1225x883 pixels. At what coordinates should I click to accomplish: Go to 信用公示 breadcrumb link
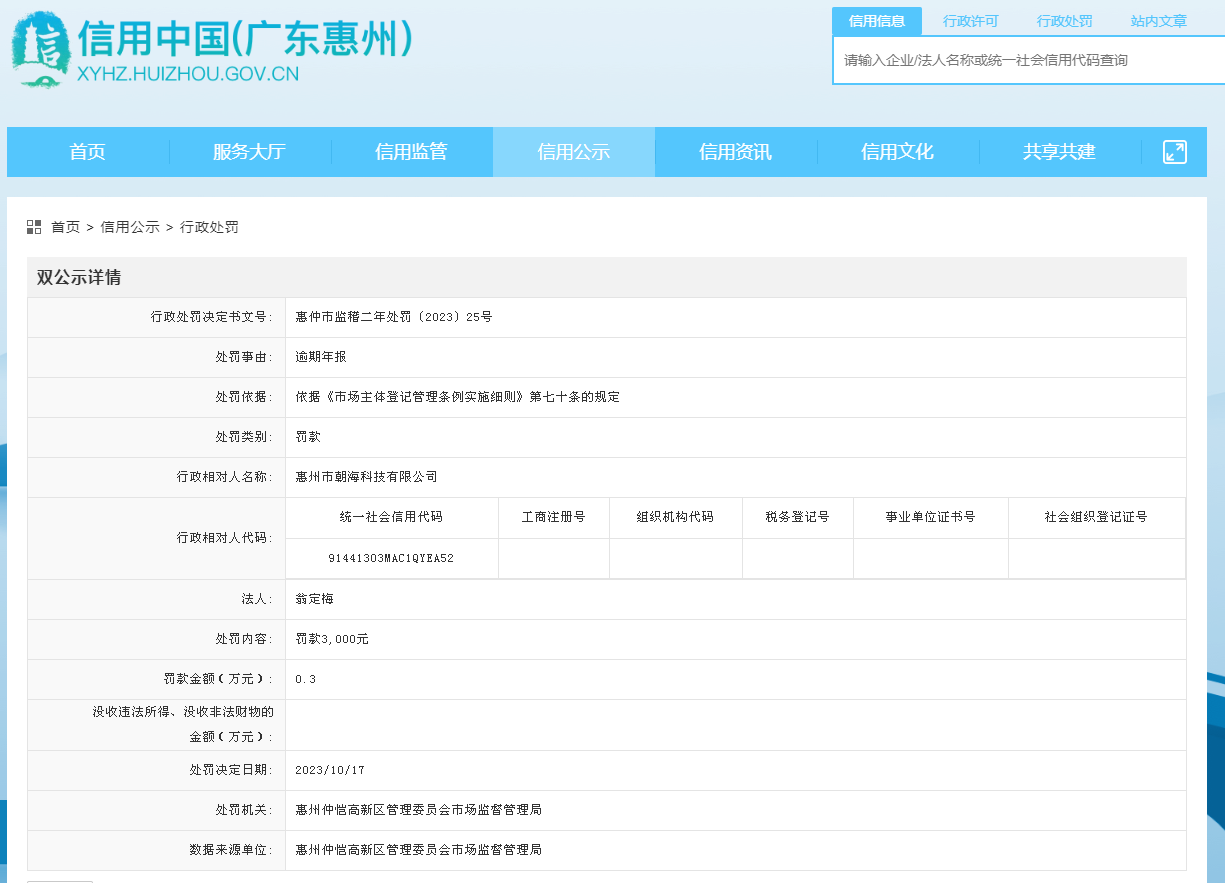(130, 227)
